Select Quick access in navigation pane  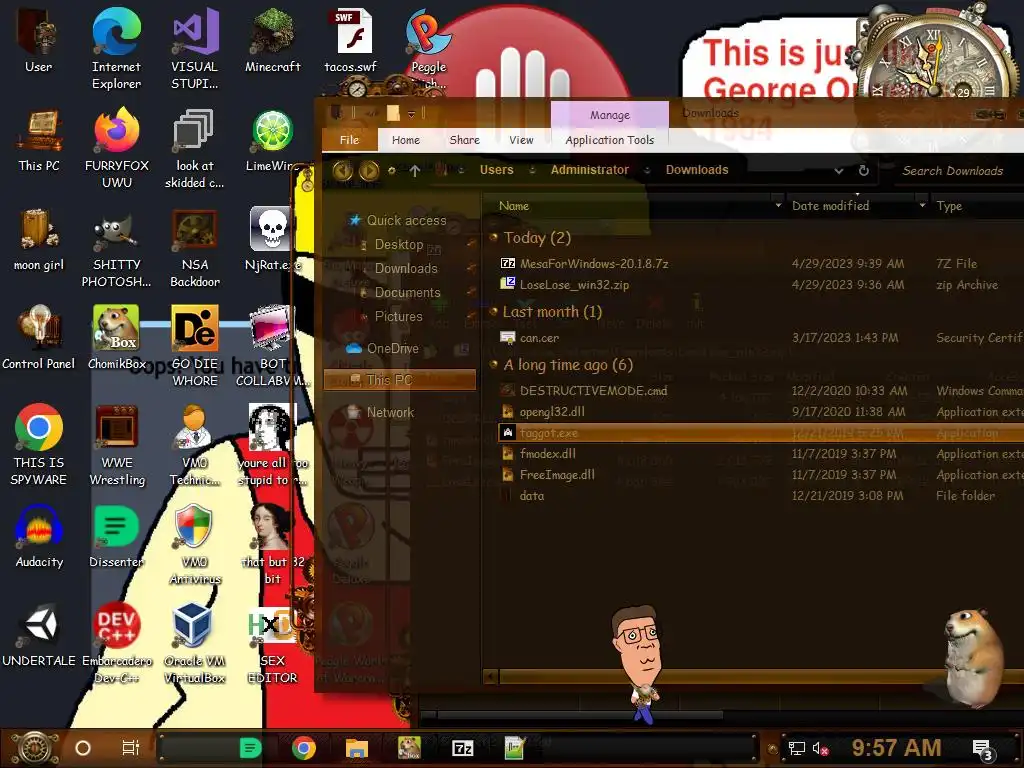[x=406, y=221]
